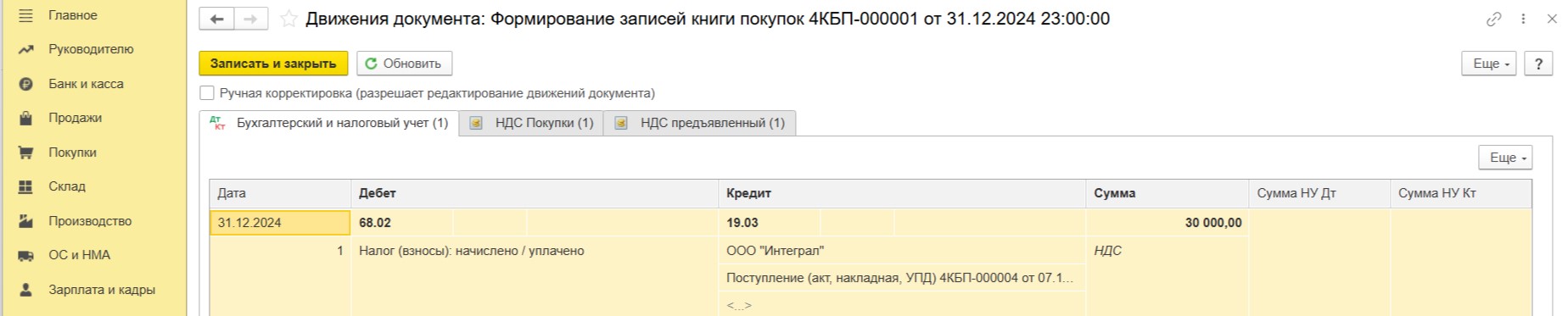Open the three-dot options menu icon
This screenshot has width=1568, height=316.
[x=1523, y=19]
